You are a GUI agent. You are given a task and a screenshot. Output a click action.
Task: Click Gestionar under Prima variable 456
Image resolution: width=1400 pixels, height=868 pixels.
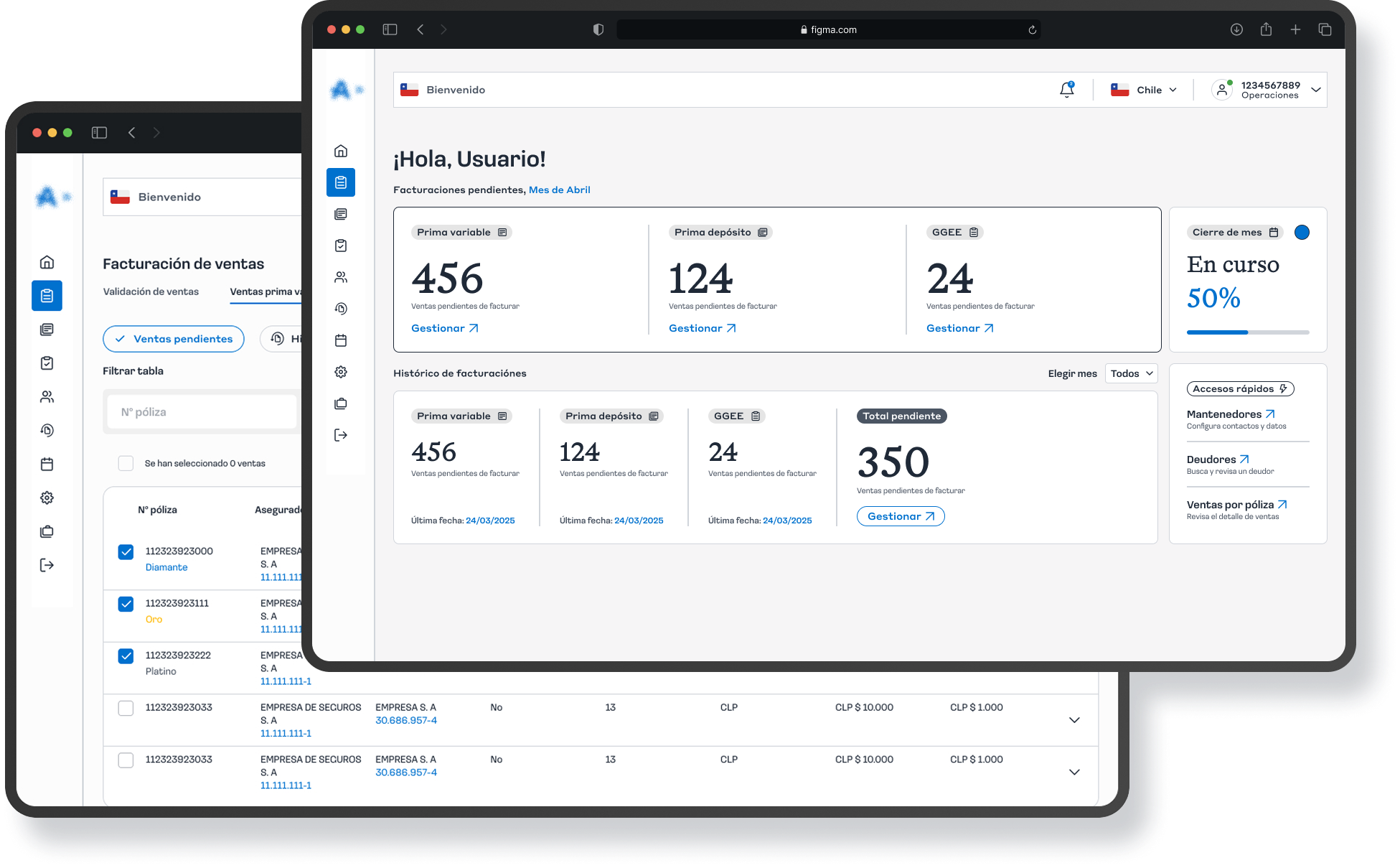coord(444,328)
